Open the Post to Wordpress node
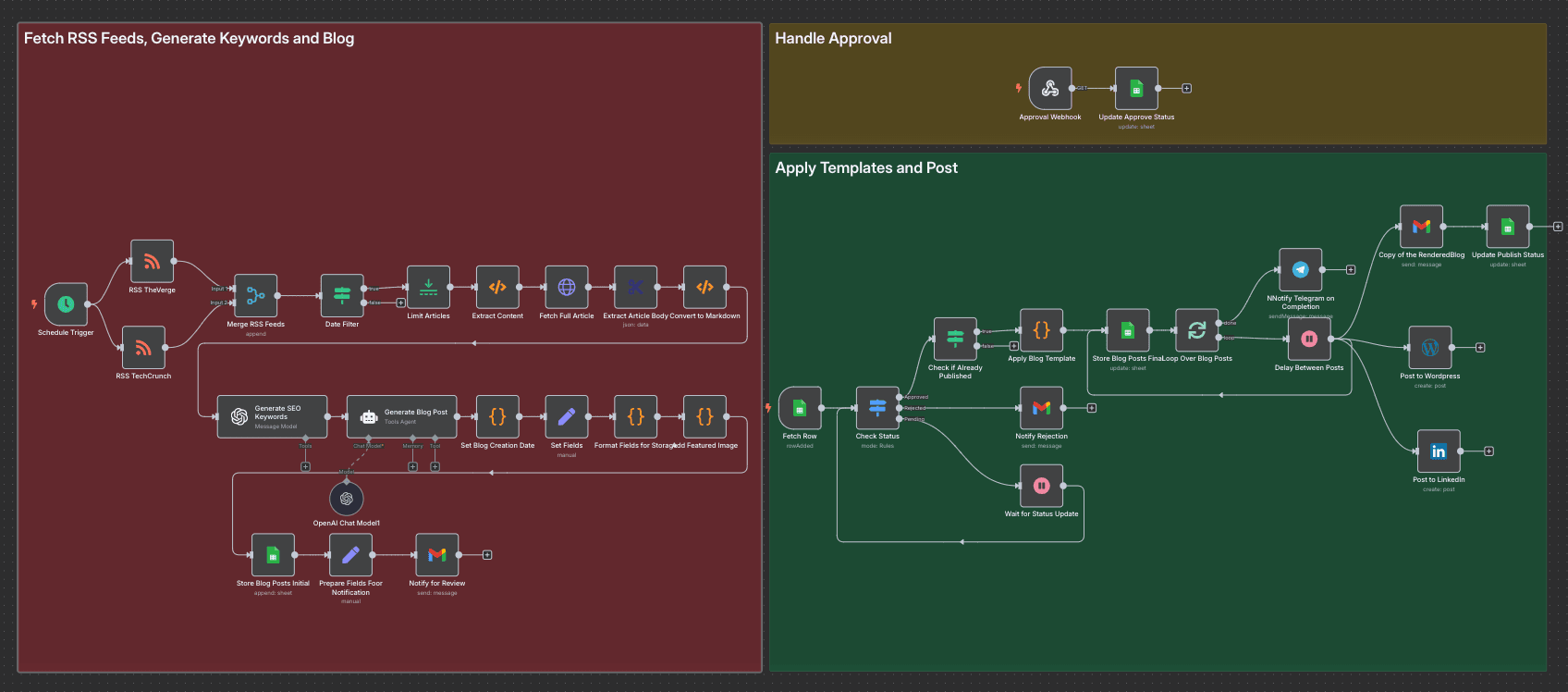Screen dimensions: 1568x692 click(1430, 348)
